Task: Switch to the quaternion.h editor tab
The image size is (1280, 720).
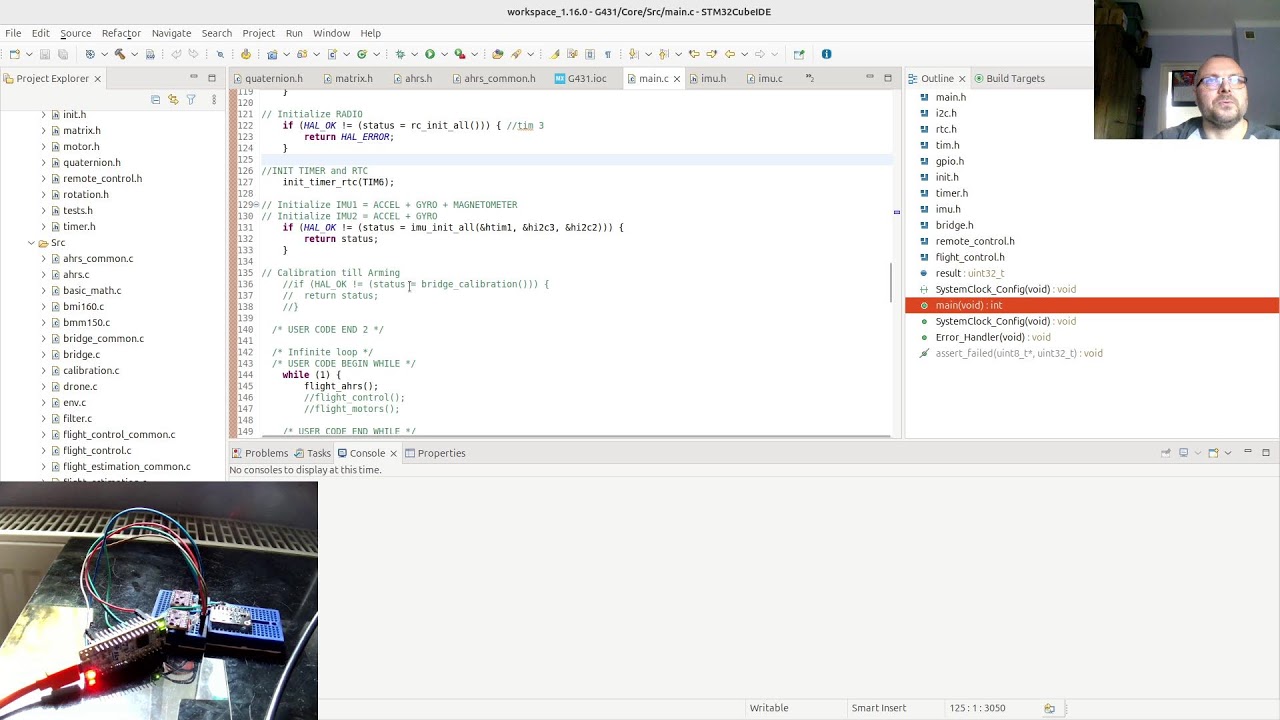Action: pos(267,78)
